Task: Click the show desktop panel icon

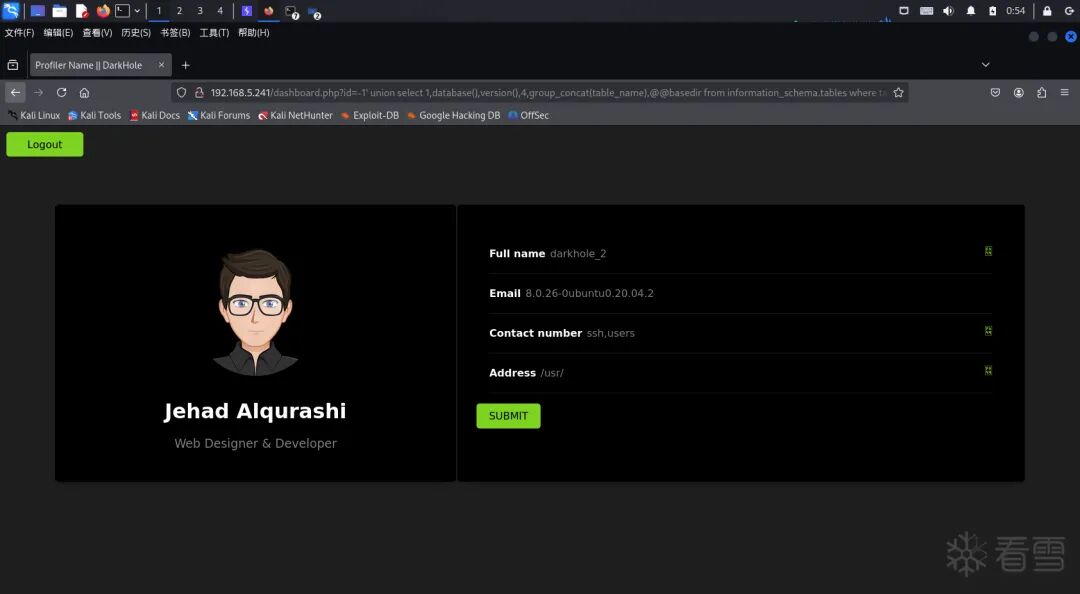Action: pyautogui.click(x=37, y=11)
